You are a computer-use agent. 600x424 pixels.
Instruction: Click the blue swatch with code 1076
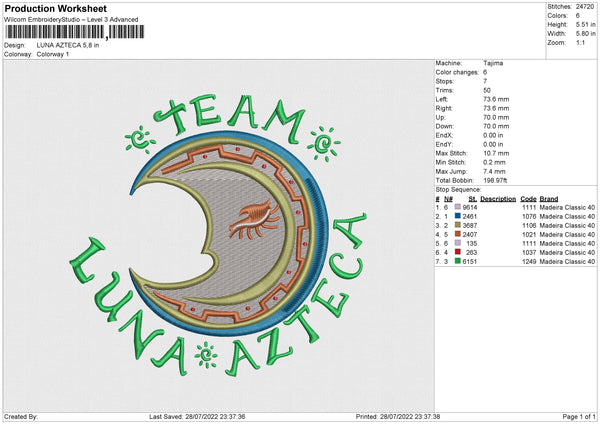tap(457, 216)
